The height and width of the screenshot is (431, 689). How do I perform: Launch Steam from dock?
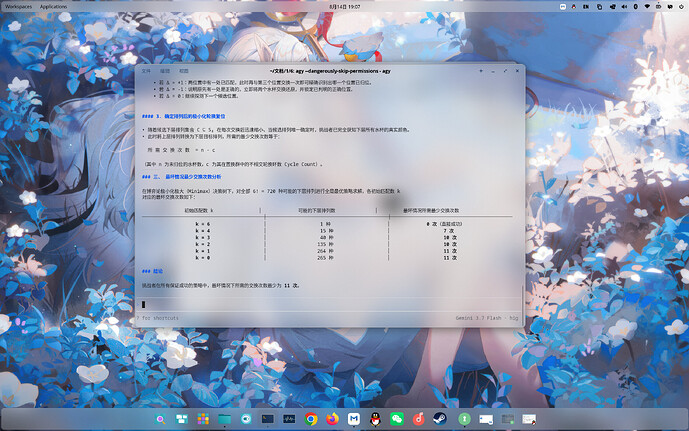[440, 419]
